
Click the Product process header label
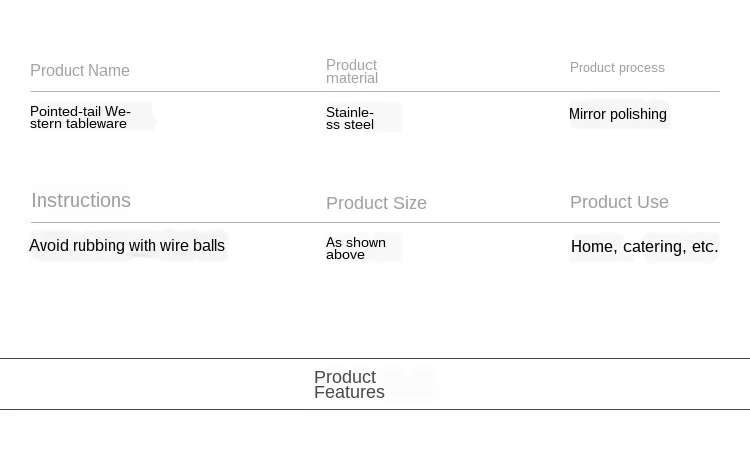click(x=617, y=68)
